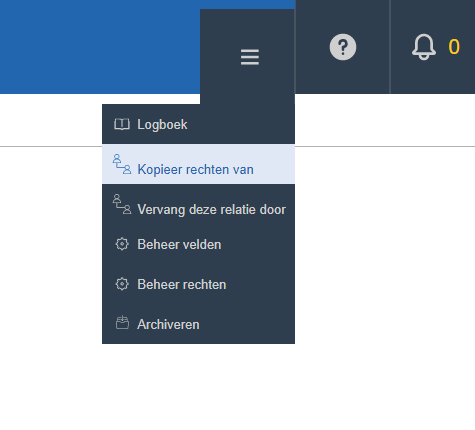Choose Vervang deze relatie door
The image size is (475, 430).
[198, 204]
